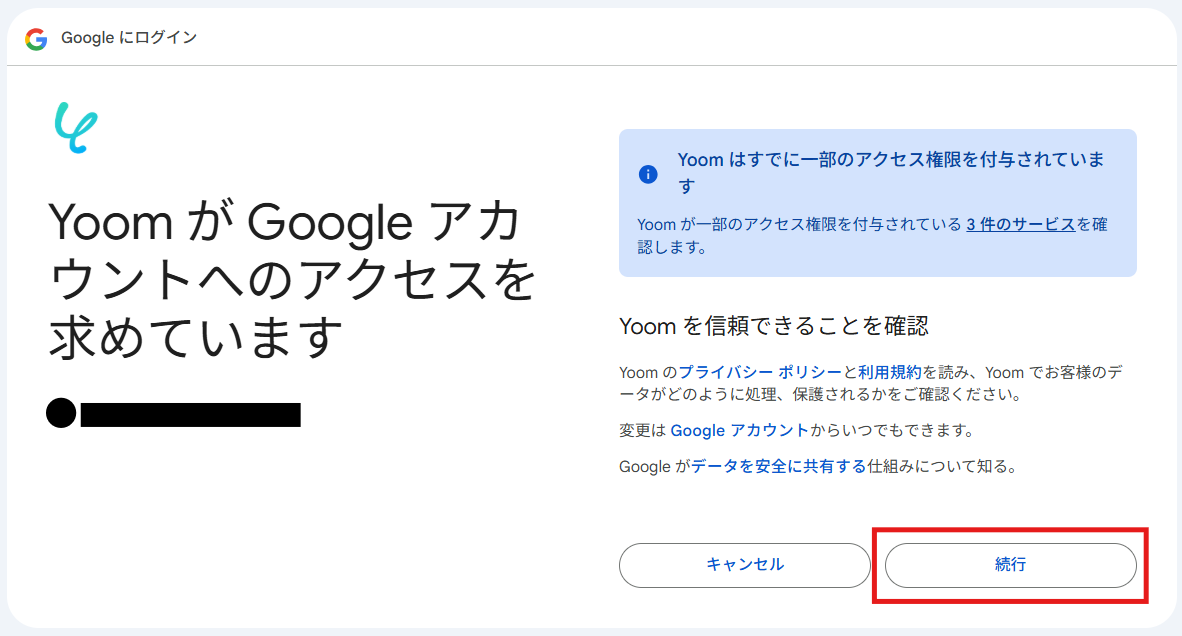
Task: Follow the Google アカウント link
Action: 739,430
